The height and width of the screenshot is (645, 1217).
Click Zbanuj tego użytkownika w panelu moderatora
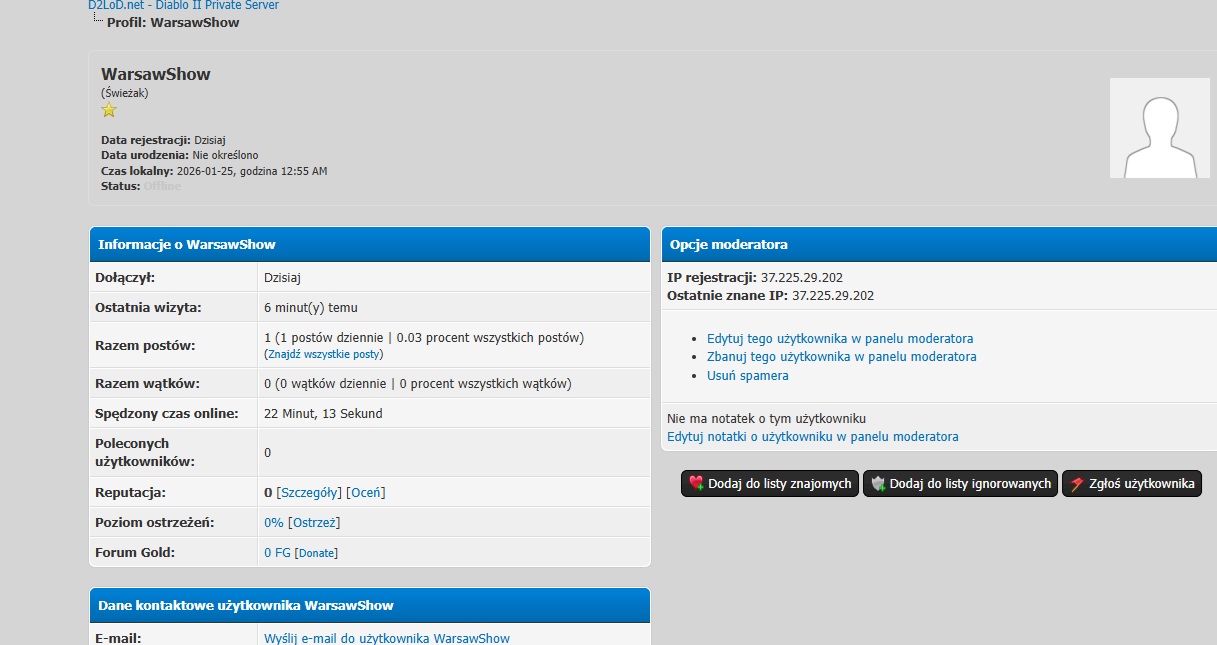click(x=842, y=357)
